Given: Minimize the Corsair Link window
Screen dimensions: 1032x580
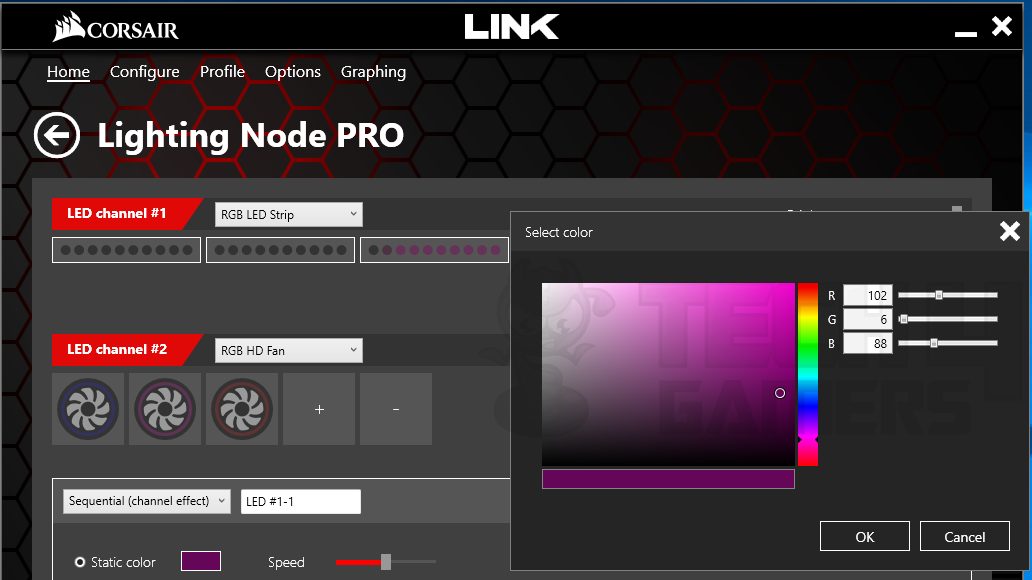Looking at the screenshot, I should pyautogui.click(x=966, y=34).
